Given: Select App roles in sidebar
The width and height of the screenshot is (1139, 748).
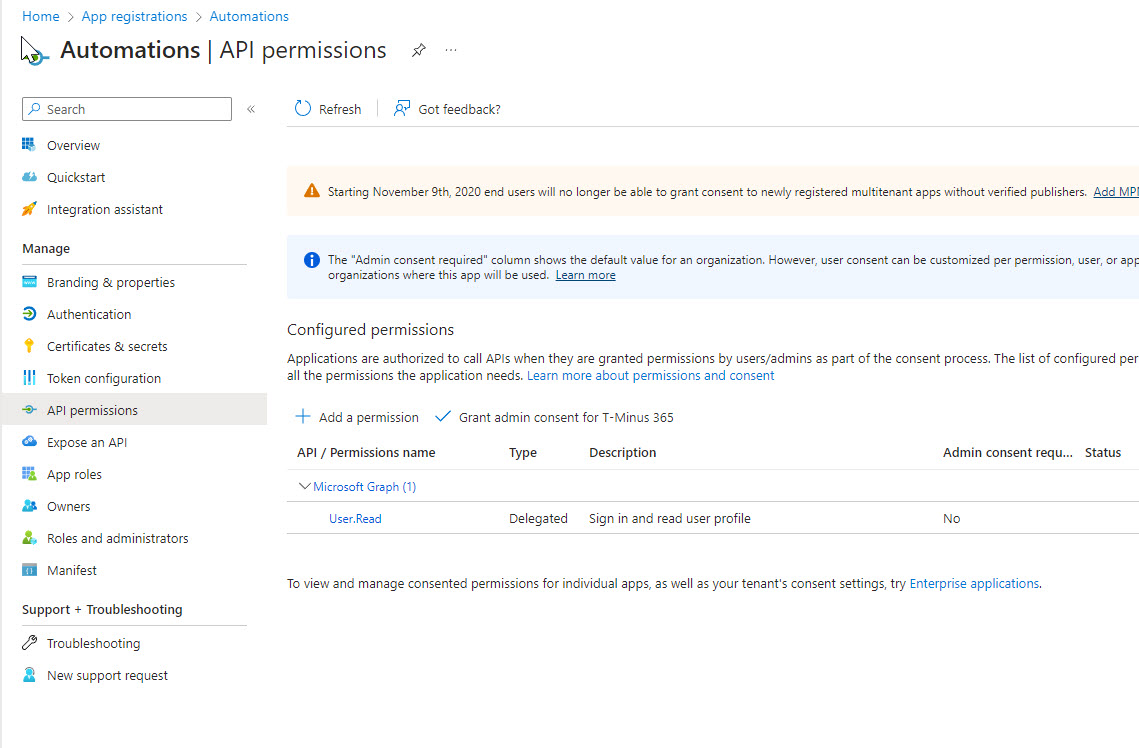Looking at the screenshot, I should 74,474.
